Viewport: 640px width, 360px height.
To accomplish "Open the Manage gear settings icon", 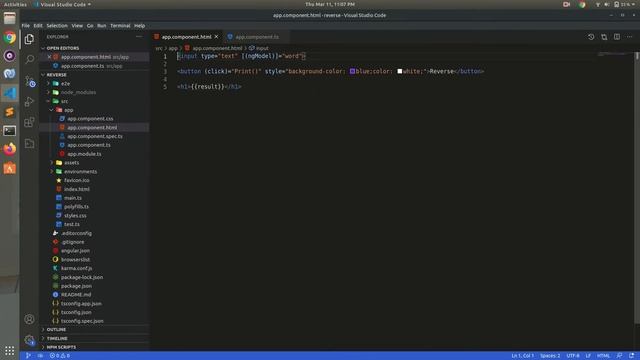I will click(x=29, y=340).
